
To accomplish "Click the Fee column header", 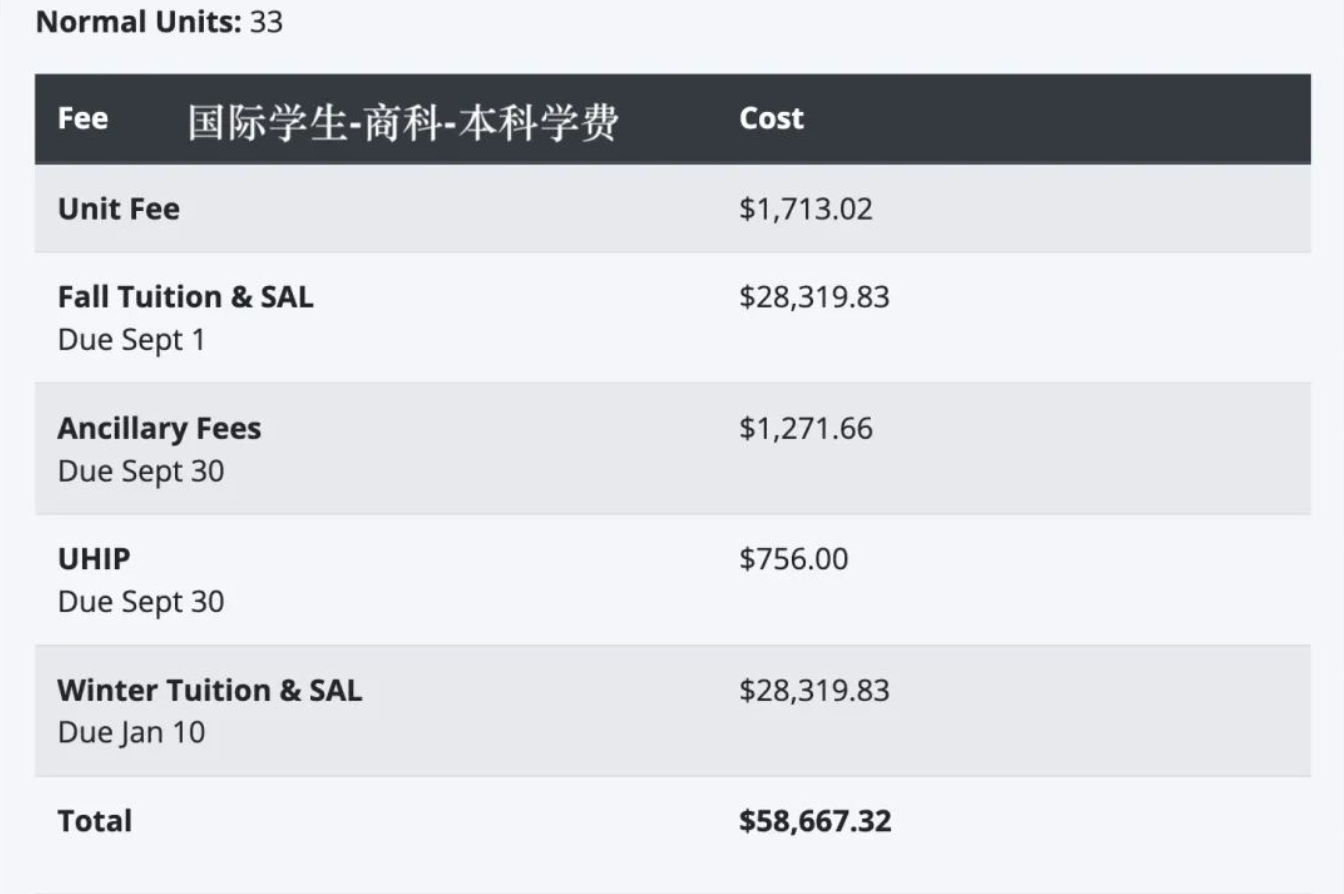I will (x=83, y=118).
